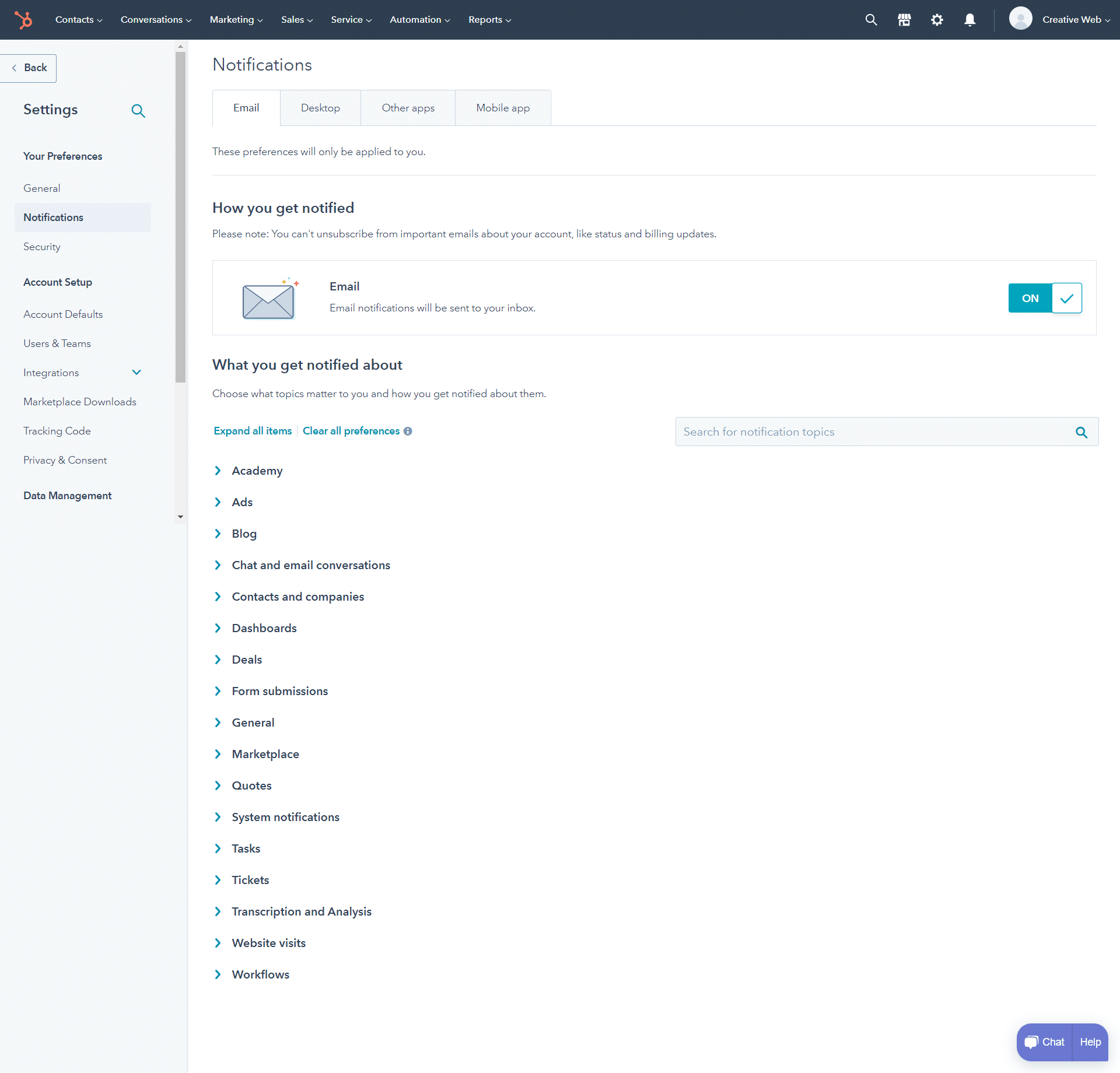Click the user profile avatar icon
This screenshot has height=1073, width=1120.
[1020, 19]
